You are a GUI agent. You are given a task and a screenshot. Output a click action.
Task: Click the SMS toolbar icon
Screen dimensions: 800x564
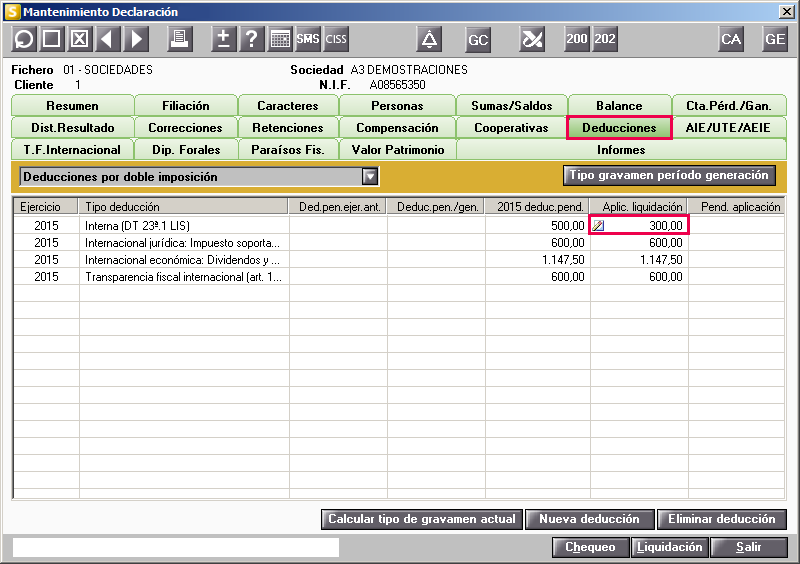(308, 39)
